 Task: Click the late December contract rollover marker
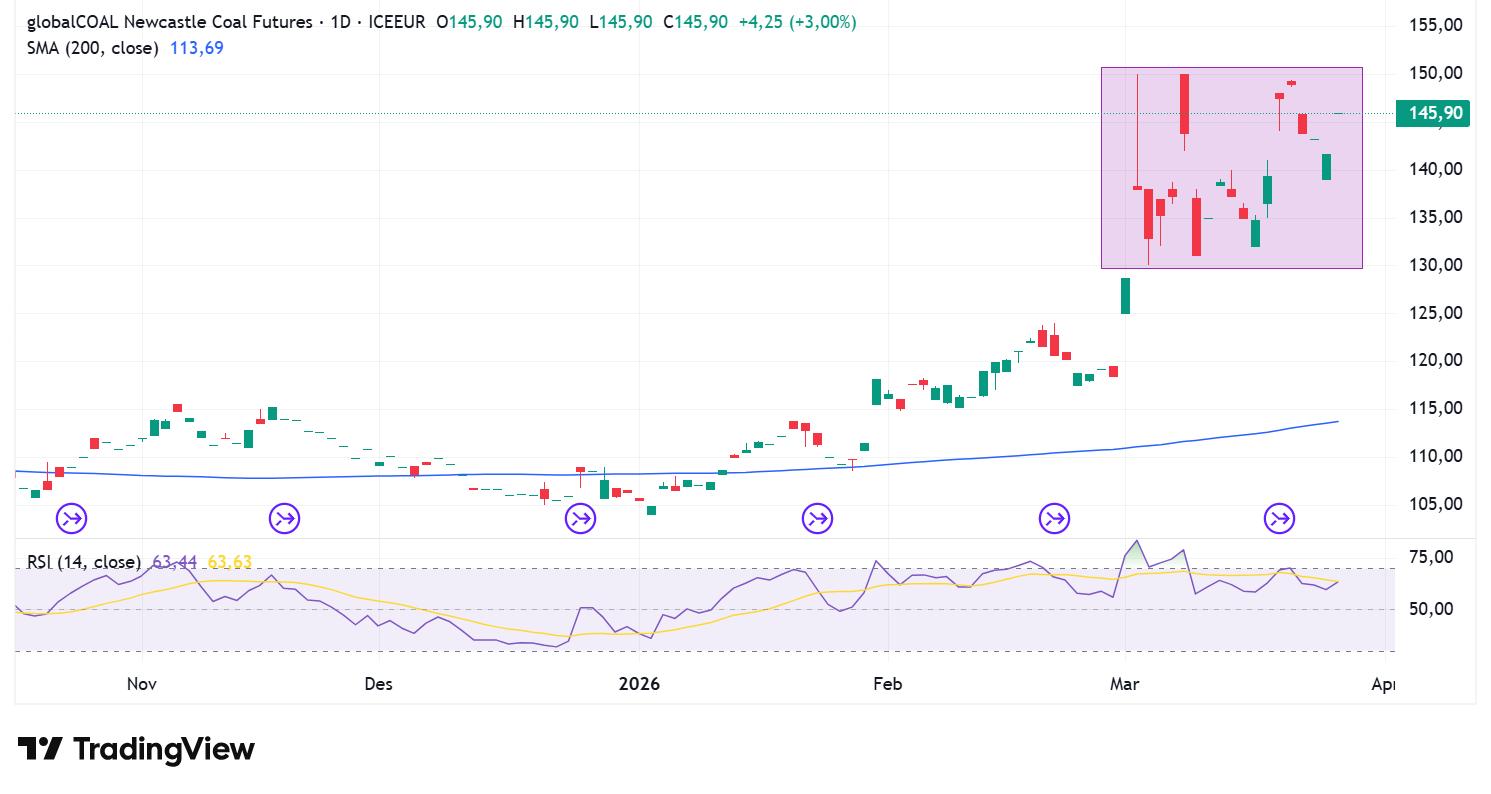pos(580,518)
